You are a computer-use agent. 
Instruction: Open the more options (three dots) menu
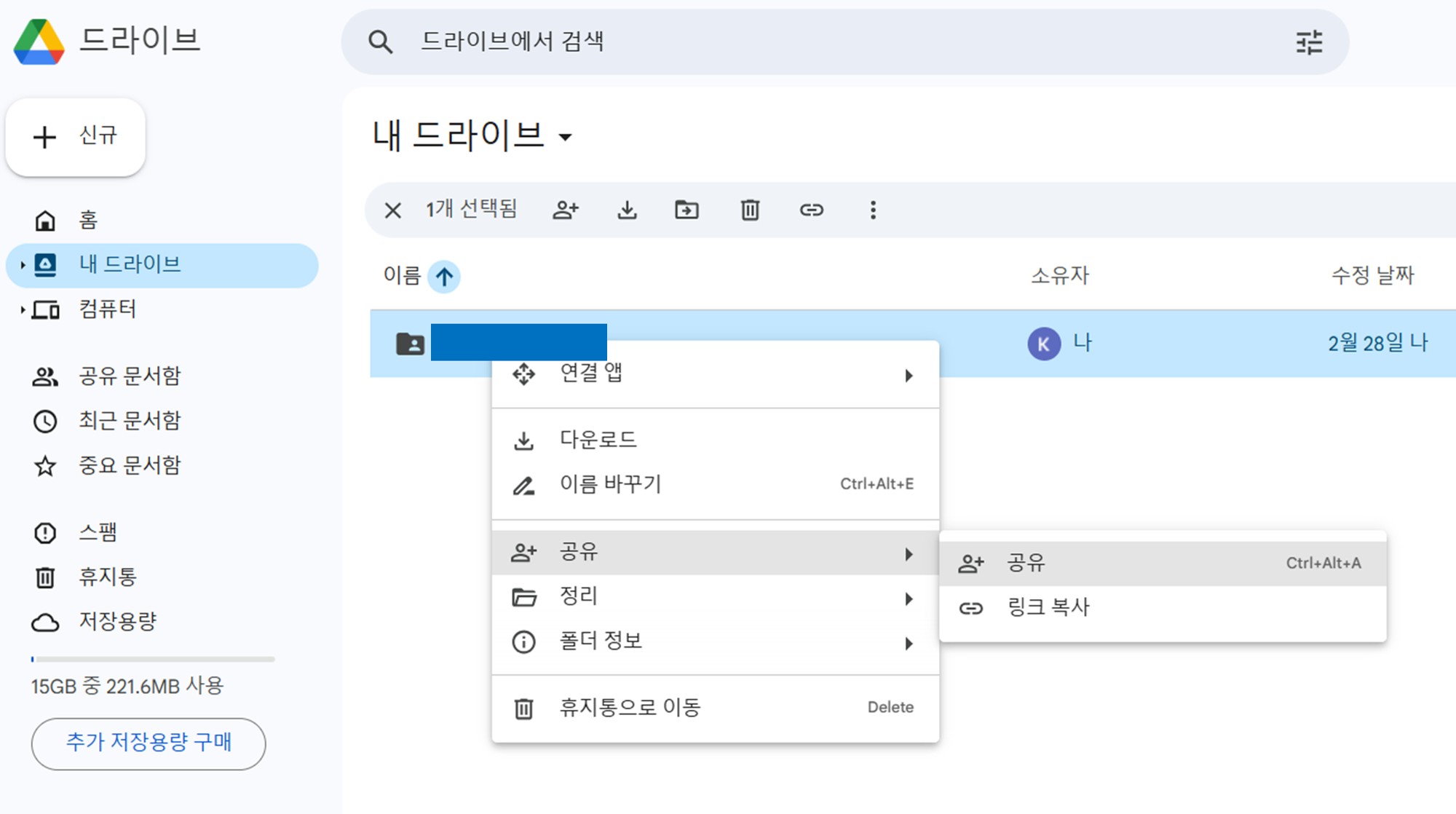[x=872, y=210]
